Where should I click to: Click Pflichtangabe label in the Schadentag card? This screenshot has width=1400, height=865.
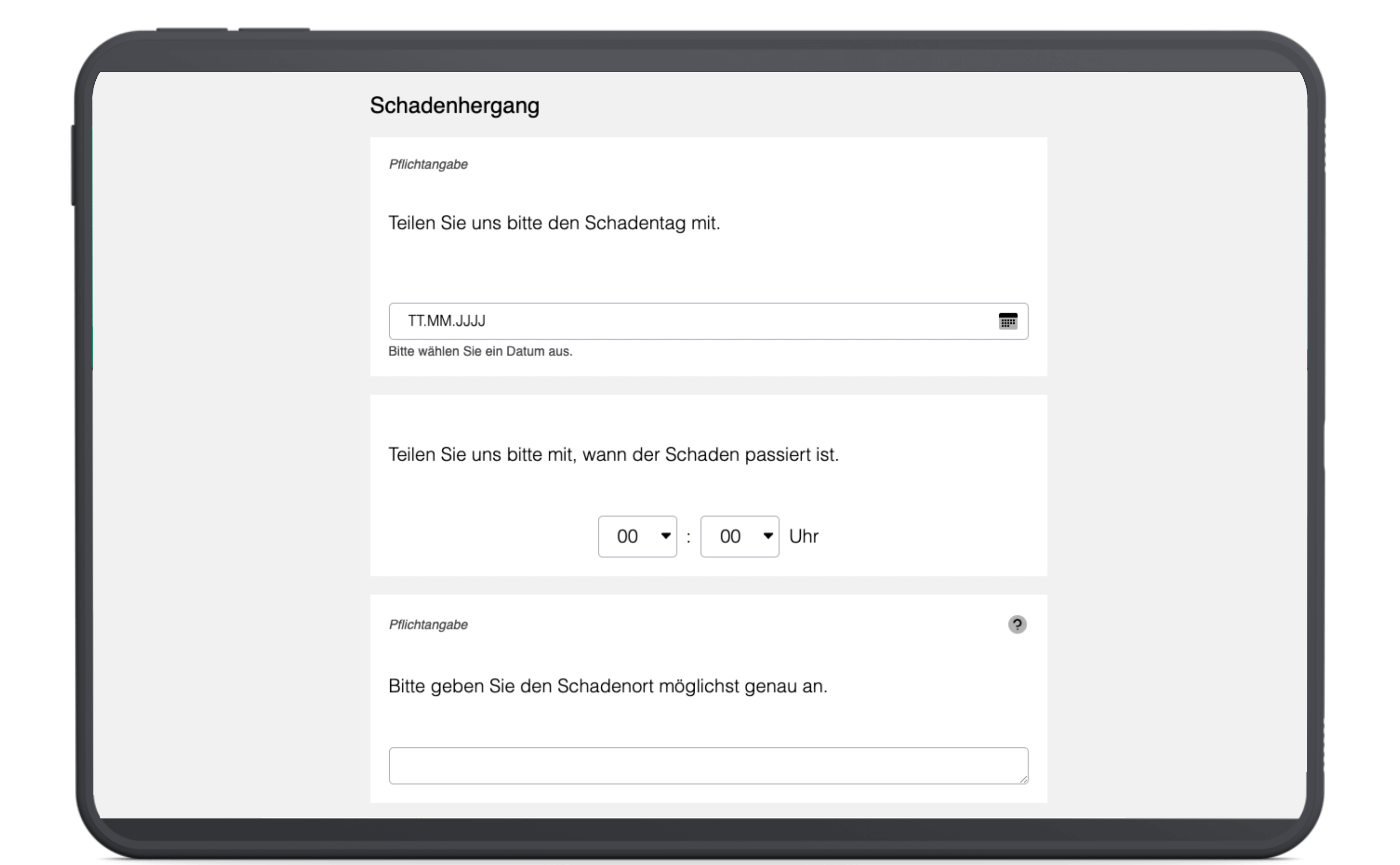click(429, 165)
